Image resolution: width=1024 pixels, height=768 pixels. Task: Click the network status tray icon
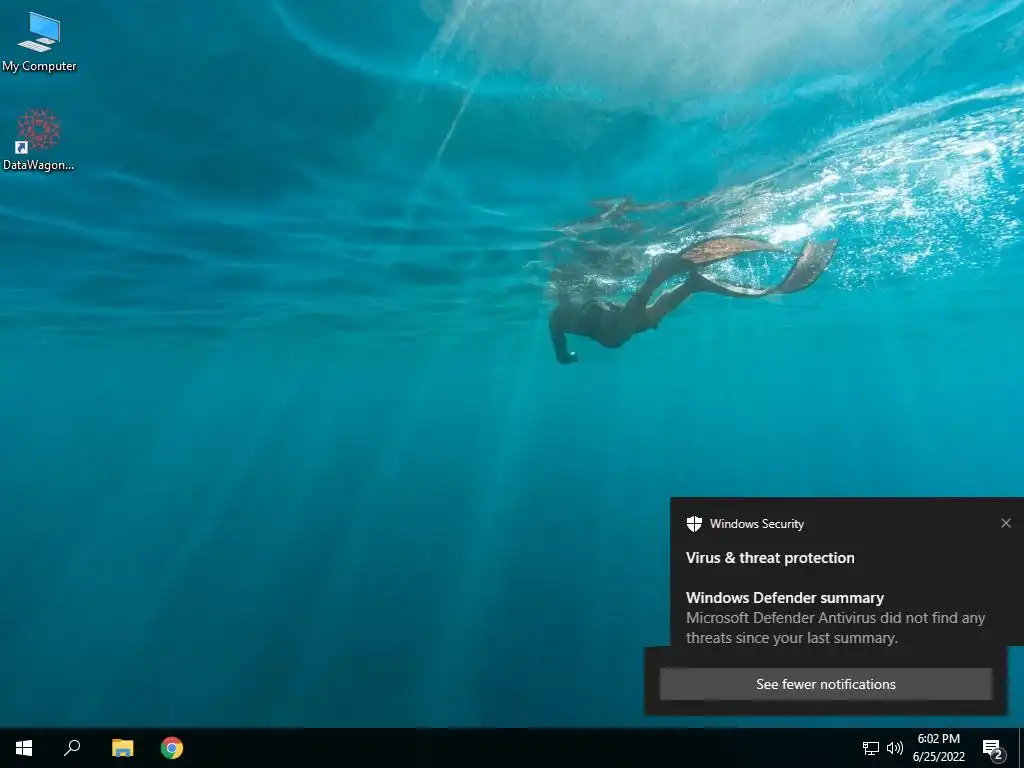point(871,748)
